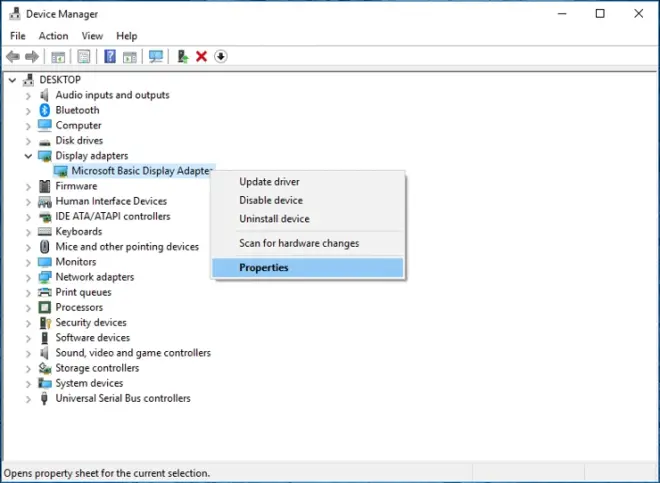Expand the Universal Serial Bus controllers node
This screenshot has width=660, height=483.
[28, 399]
